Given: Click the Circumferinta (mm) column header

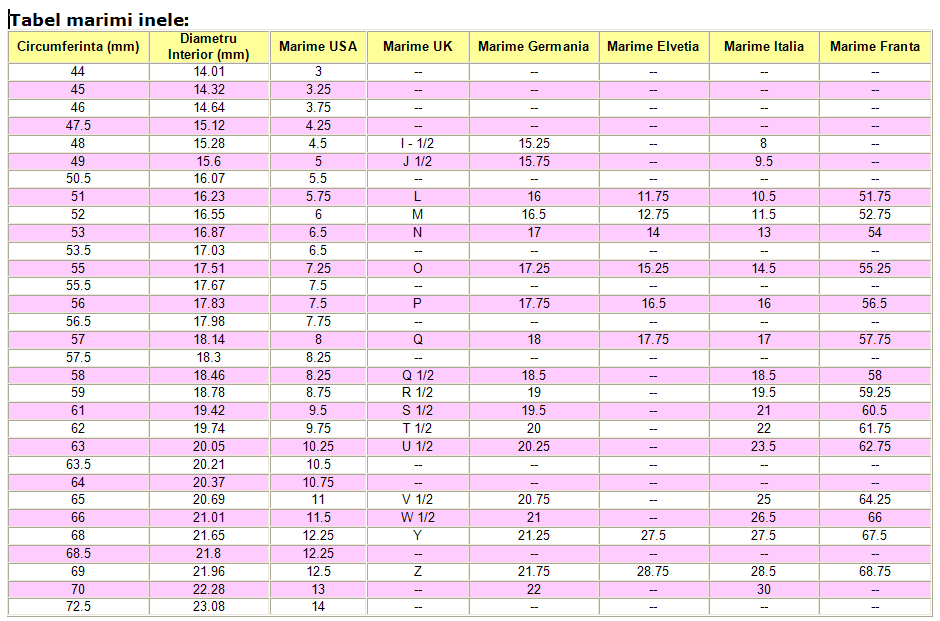Looking at the screenshot, I should [x=78, y=47].
